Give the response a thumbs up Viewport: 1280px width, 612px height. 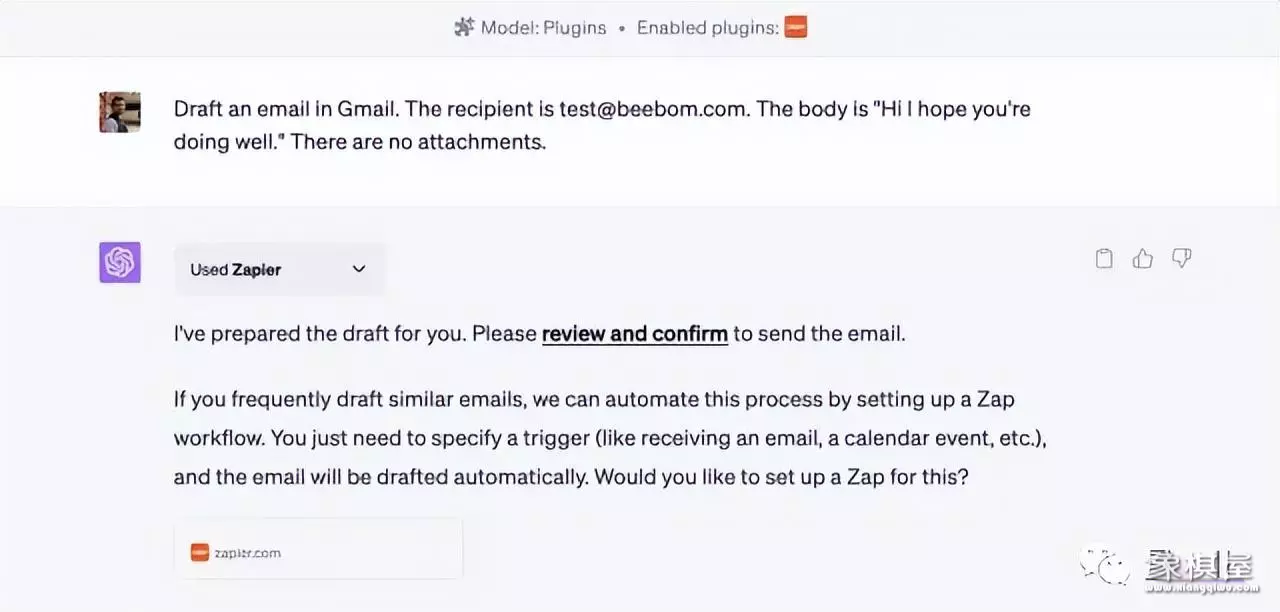pos(1143,259)
